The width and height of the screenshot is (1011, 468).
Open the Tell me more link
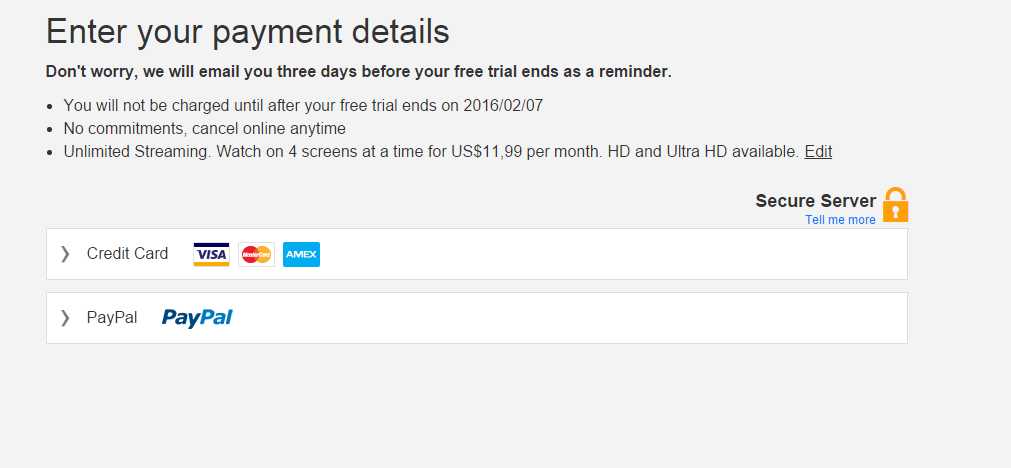pos(840,220)
